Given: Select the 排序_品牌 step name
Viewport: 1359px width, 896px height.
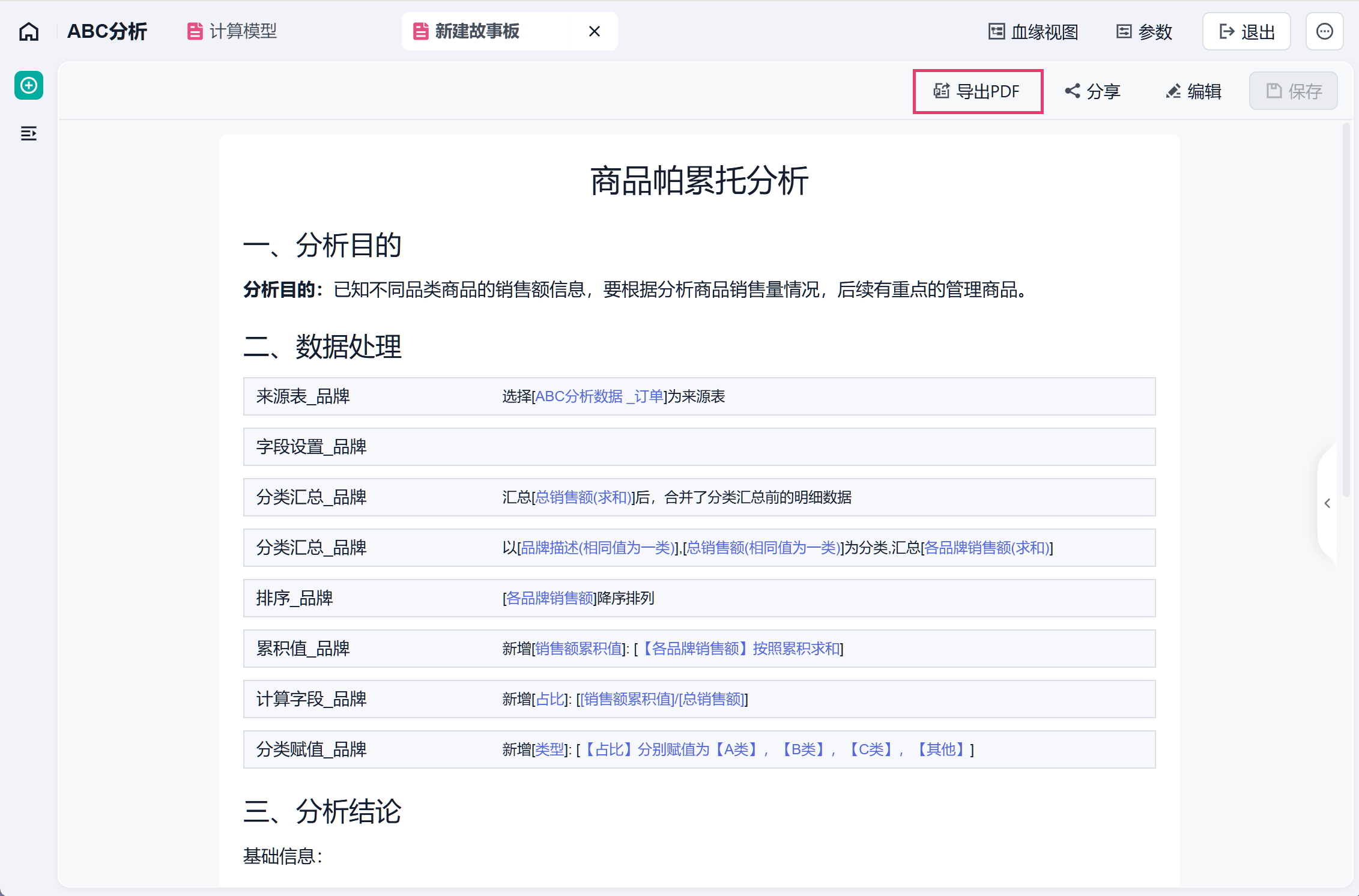Looking at the screenshot, I should click(295, 598).
